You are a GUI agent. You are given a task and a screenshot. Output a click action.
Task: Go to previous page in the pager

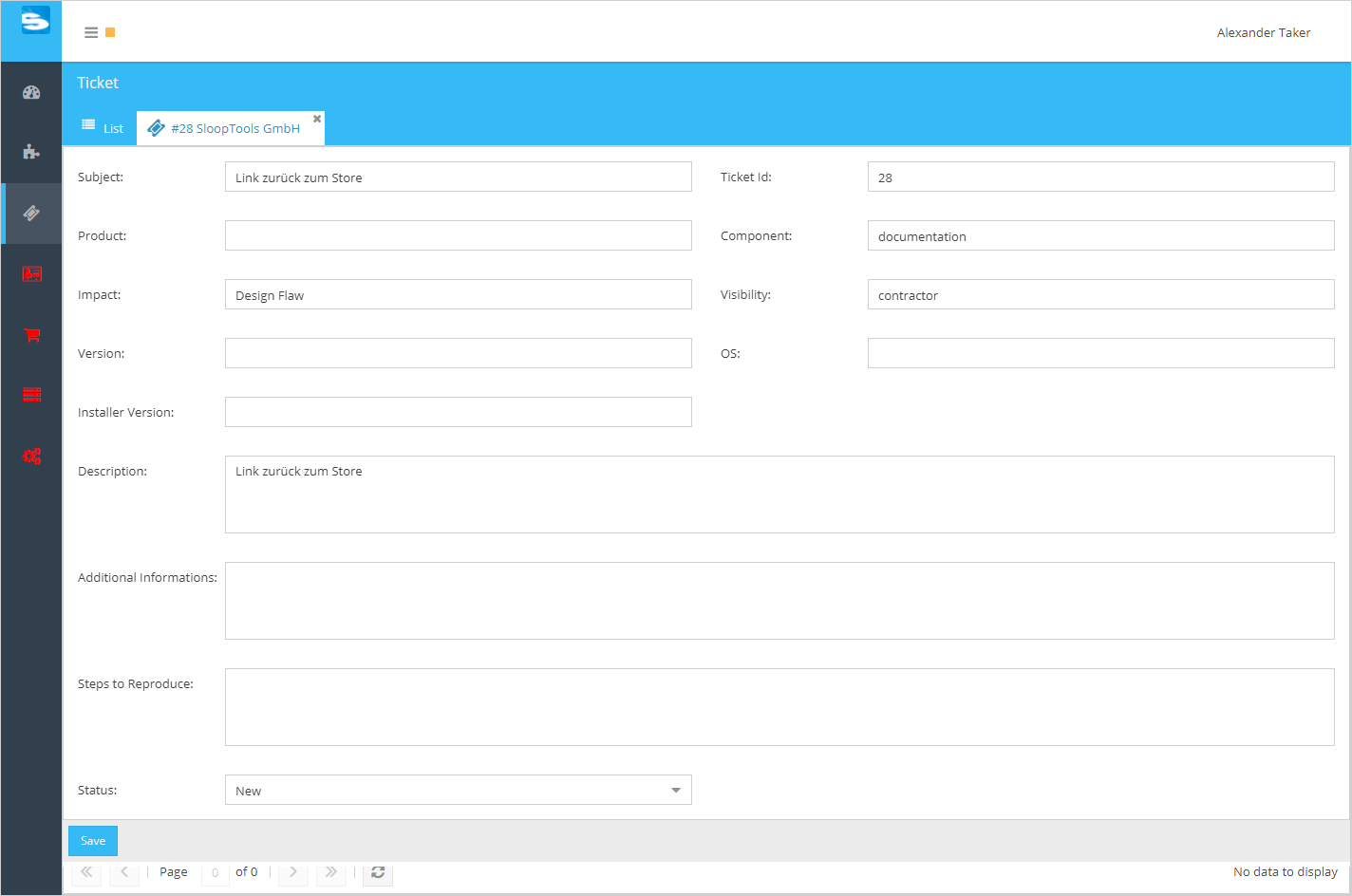(x=124, y=871)
